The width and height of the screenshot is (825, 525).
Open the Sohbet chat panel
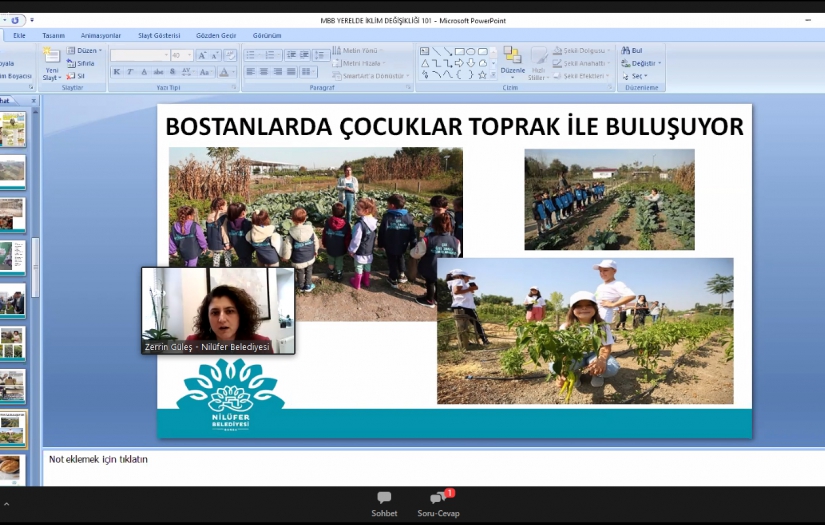384,504
